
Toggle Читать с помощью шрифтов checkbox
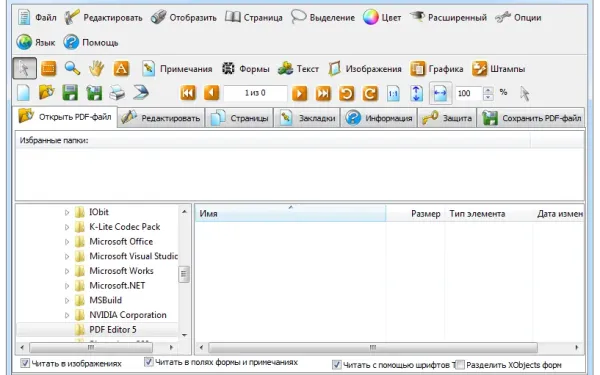click(336, 365)
